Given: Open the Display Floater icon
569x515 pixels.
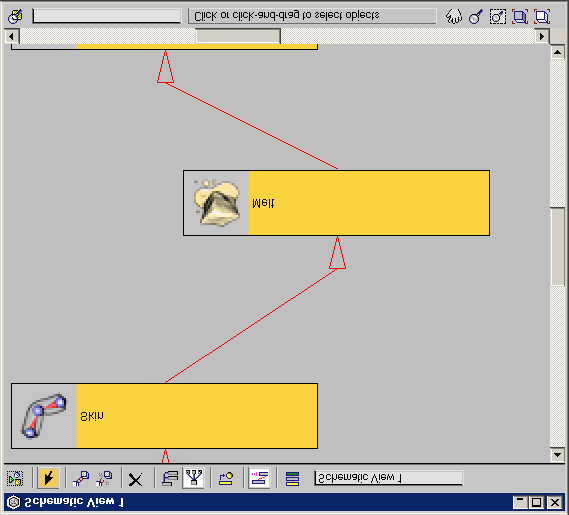Looking at the screenshot, I should pyautogui.click(x=15, y=479).
